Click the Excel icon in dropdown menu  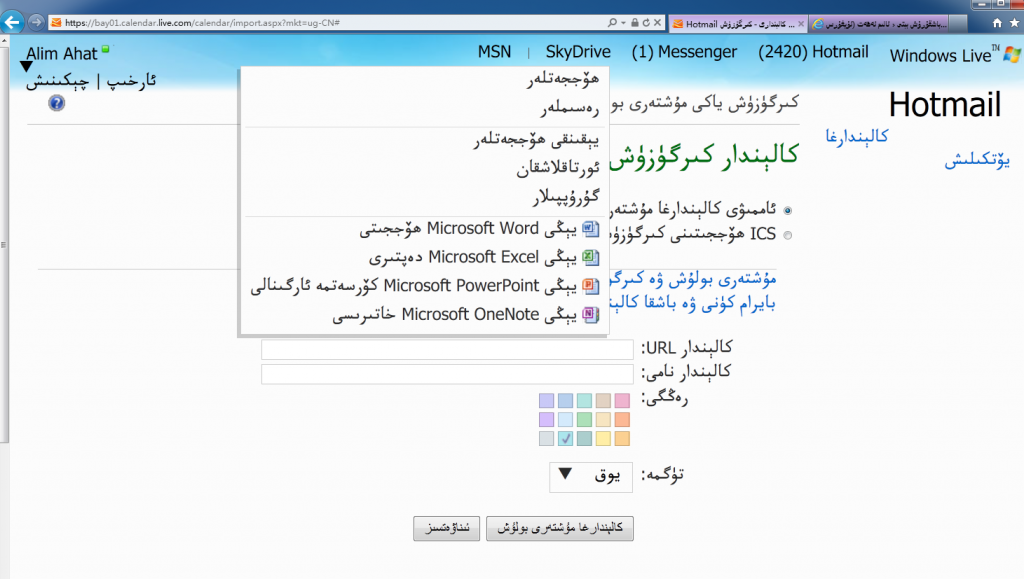(590, 257)
